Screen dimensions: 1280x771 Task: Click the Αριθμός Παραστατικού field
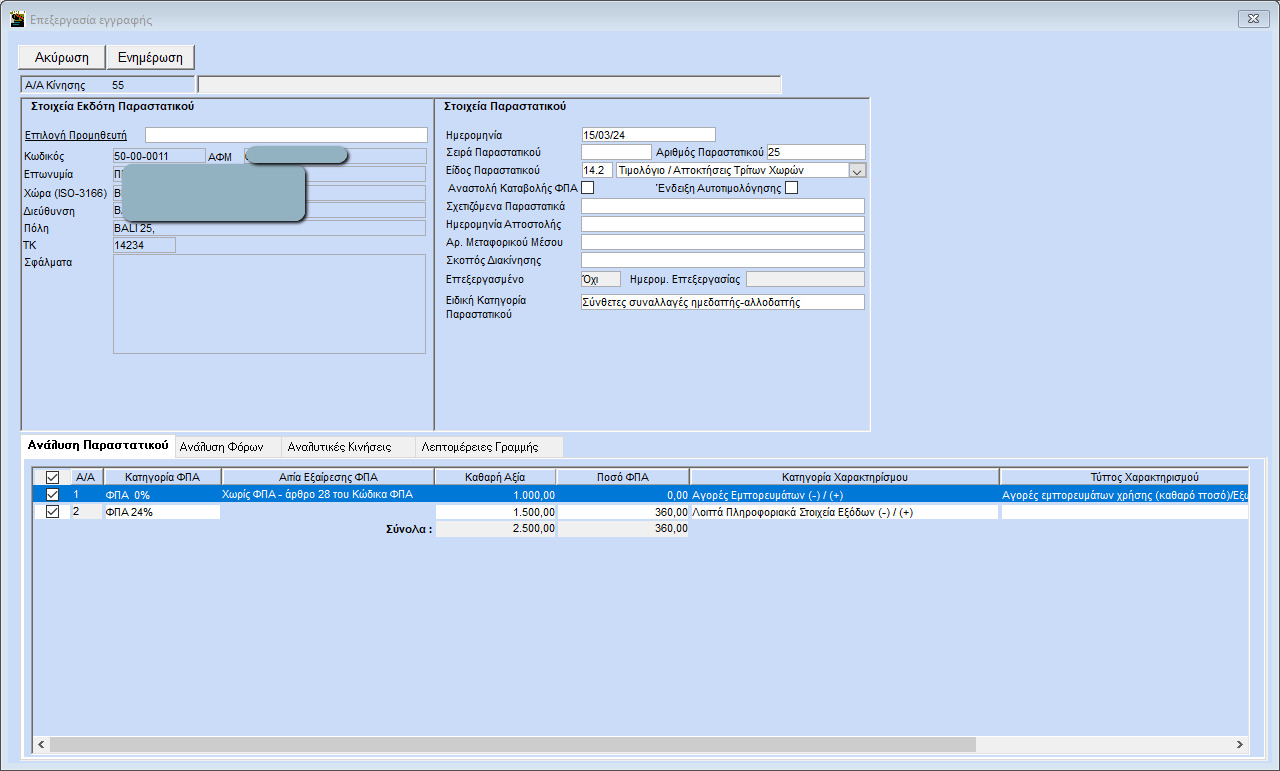(x=815, y=152)
